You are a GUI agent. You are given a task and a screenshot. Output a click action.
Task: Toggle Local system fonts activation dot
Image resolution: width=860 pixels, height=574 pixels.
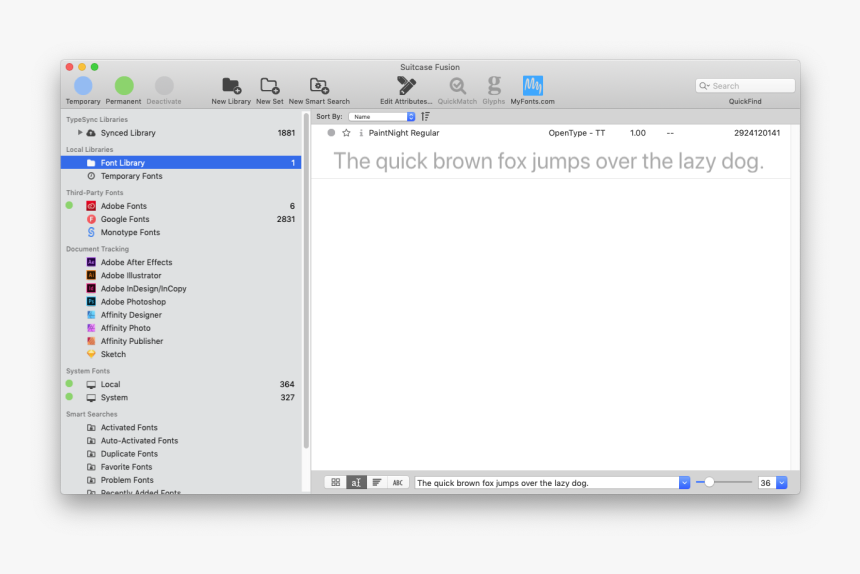[69, 384]
